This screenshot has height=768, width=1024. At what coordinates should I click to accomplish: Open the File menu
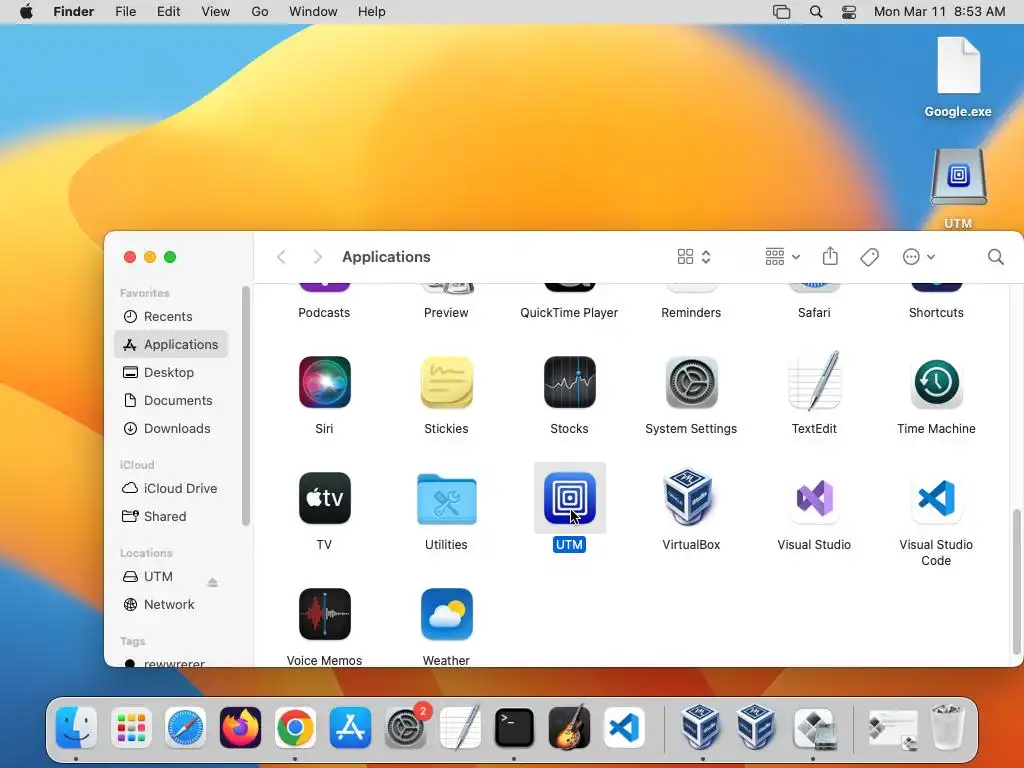point(125,12)
